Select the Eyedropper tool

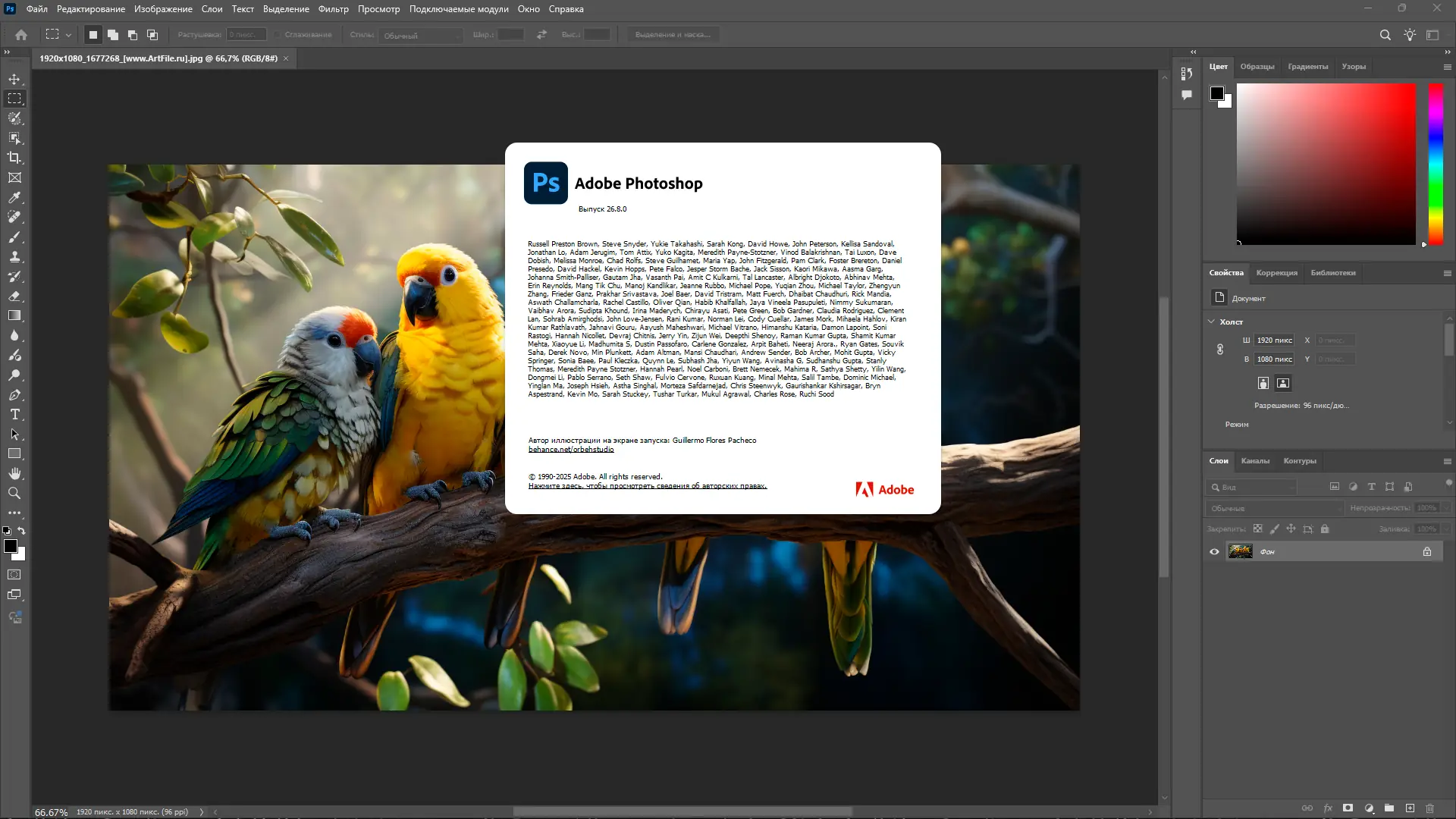click(14, 197)
